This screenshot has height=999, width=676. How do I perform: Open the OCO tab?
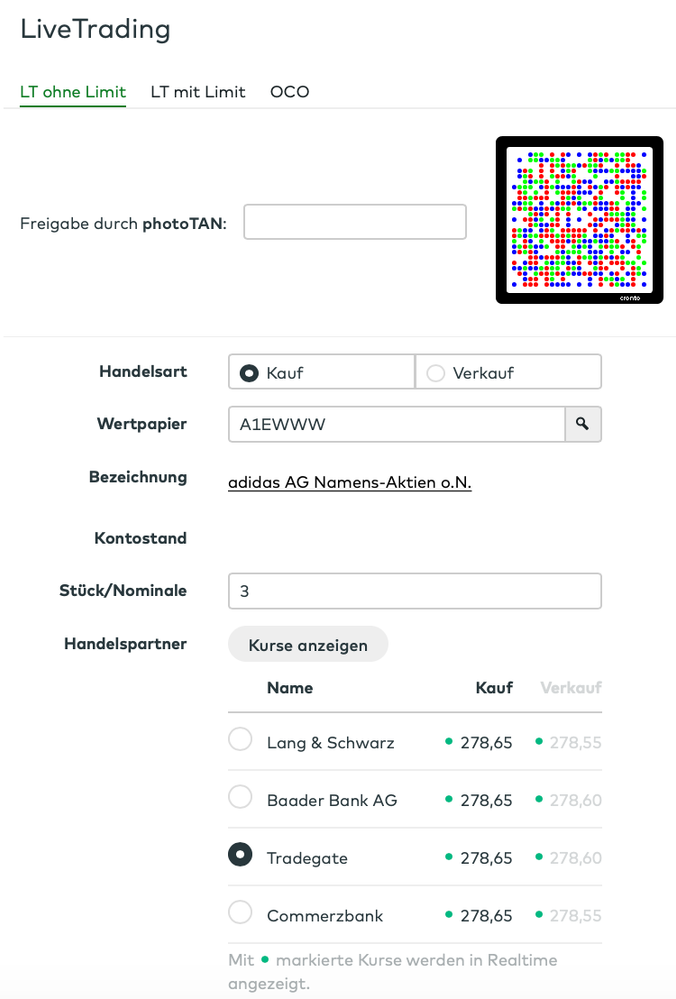pyautogui.click(x=289, y=91)
